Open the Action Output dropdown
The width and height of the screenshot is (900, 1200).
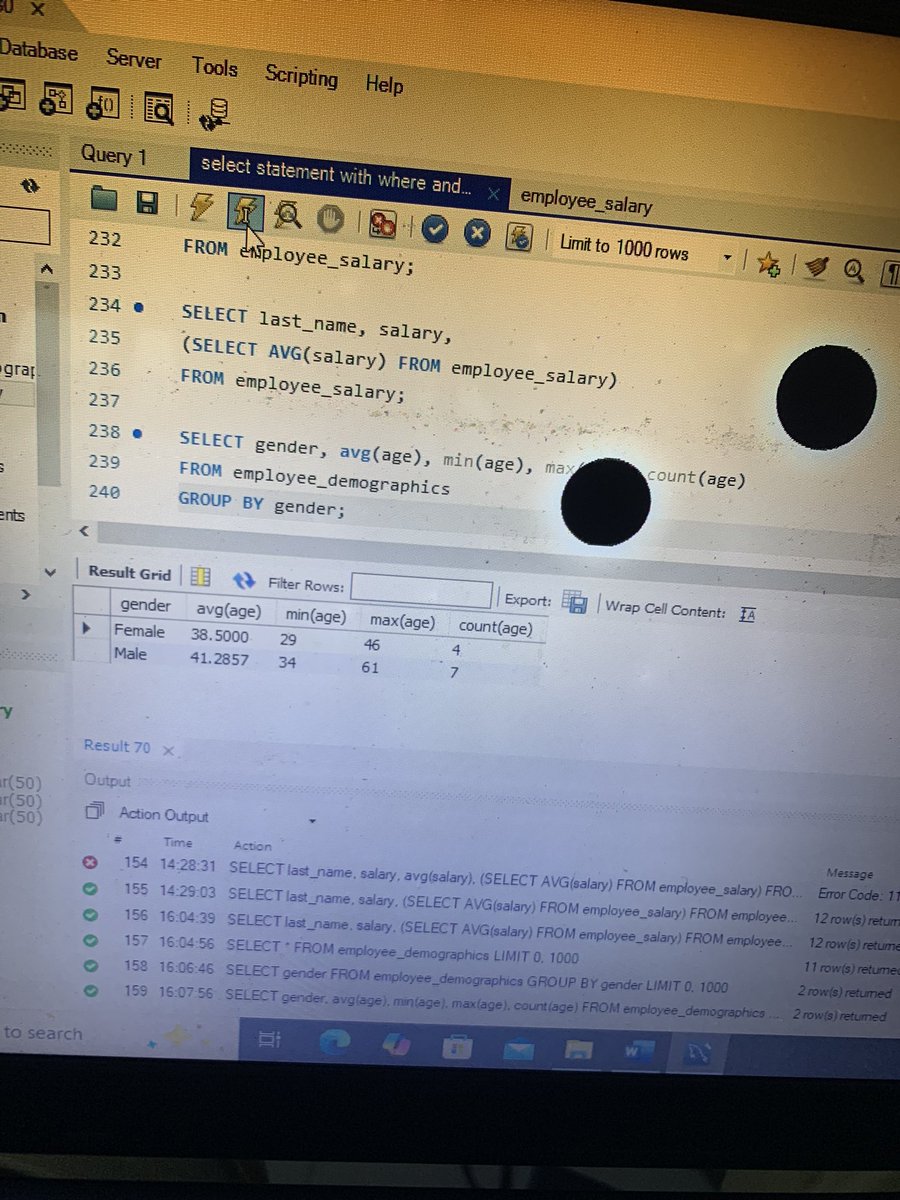pos(312,821)
